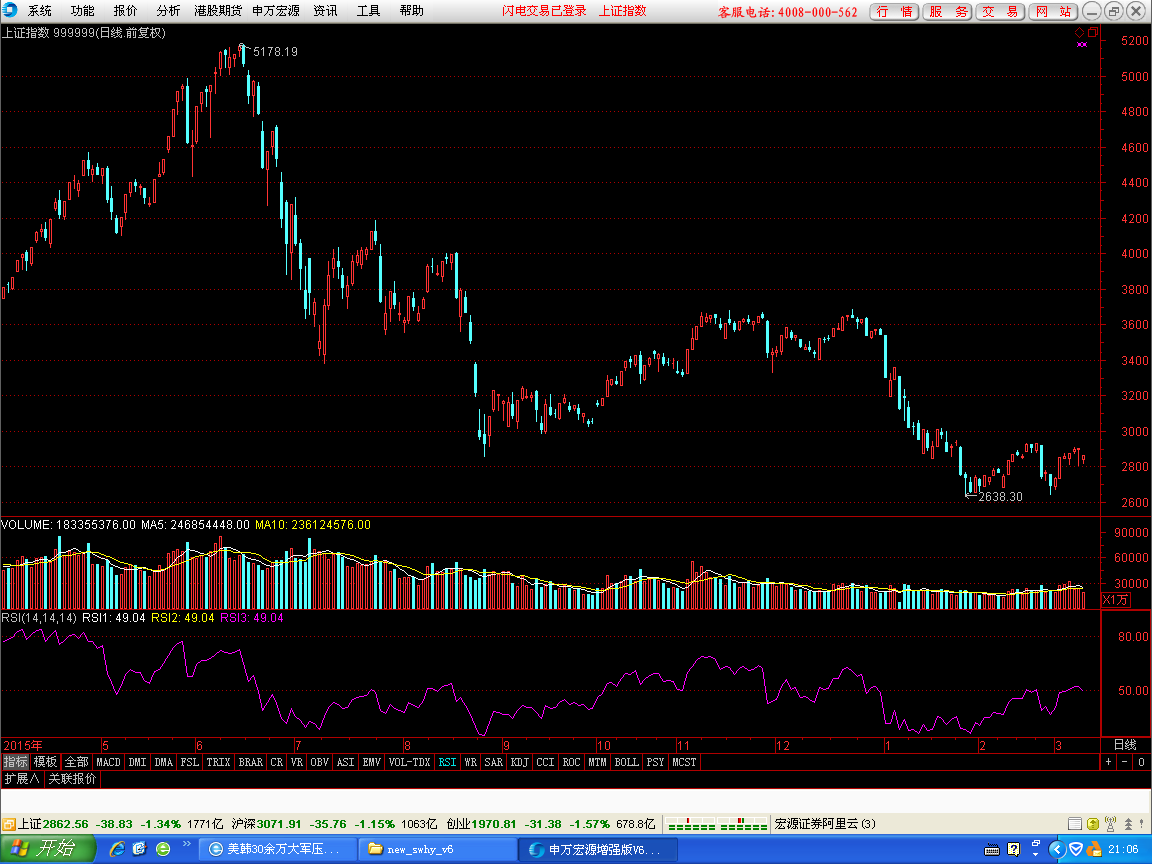Screen dimensions: 1152x864
Task: Open 美韩30余万大军压 taskbar window
Action: pyautogui.click(x=278, y=849)
